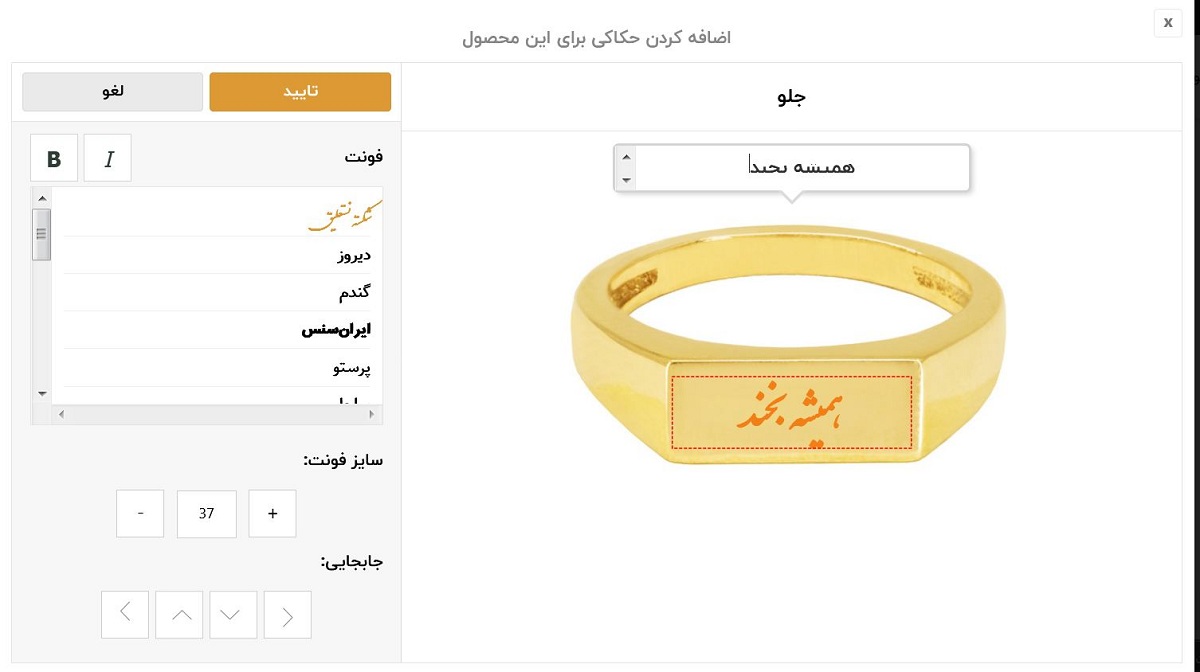
Task: Toggle italic formatting with the I button
Action: (x=107, y=157)
